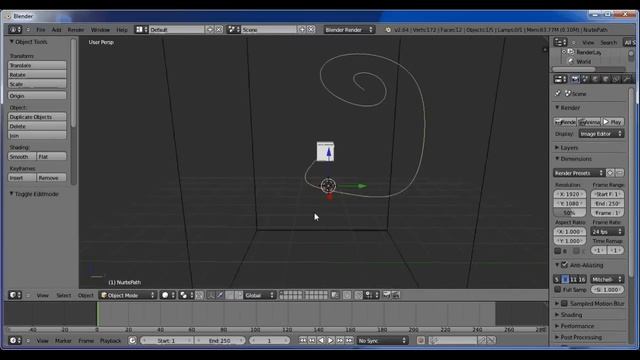Image resolution: width=640 pixels, height=360 pixels.
Task: Select the Modifiers wrench tab icon
Action: (x=627, y=79)
